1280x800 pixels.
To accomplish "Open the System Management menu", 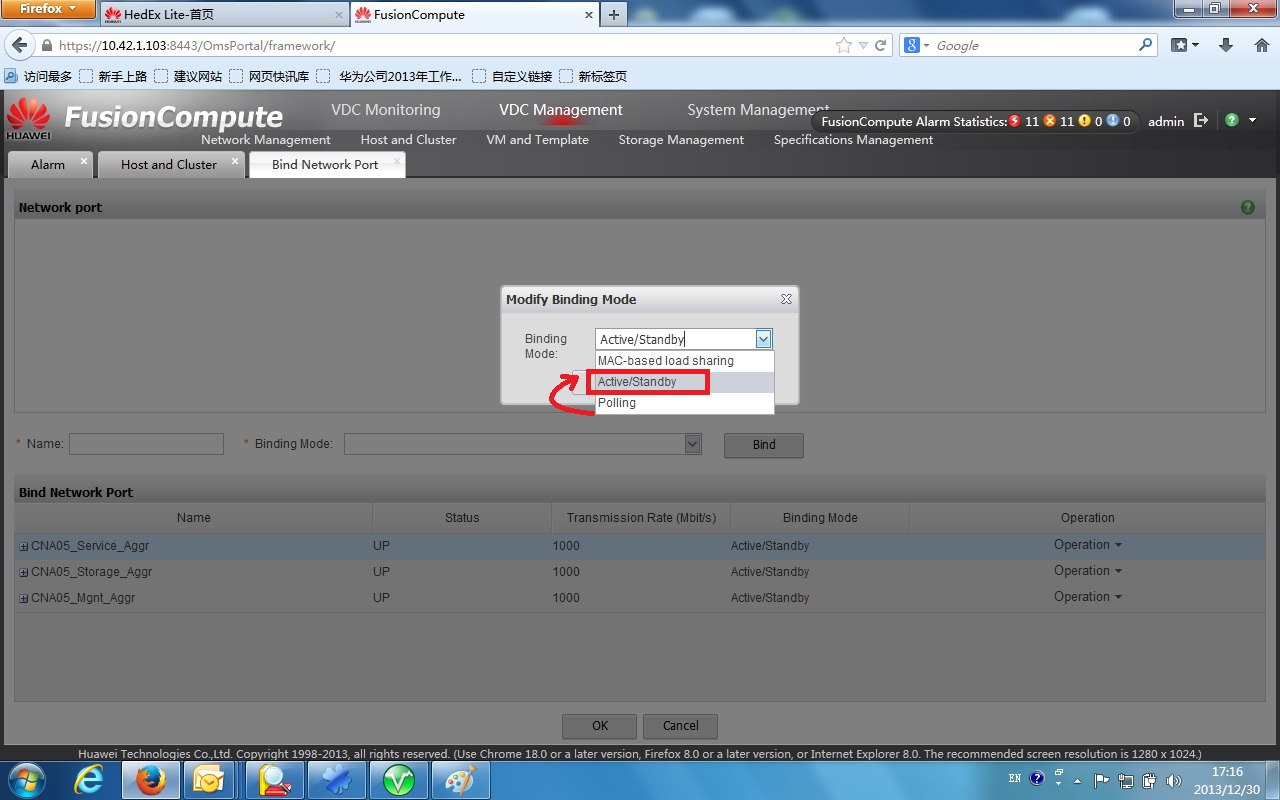I will coord(758,109).
